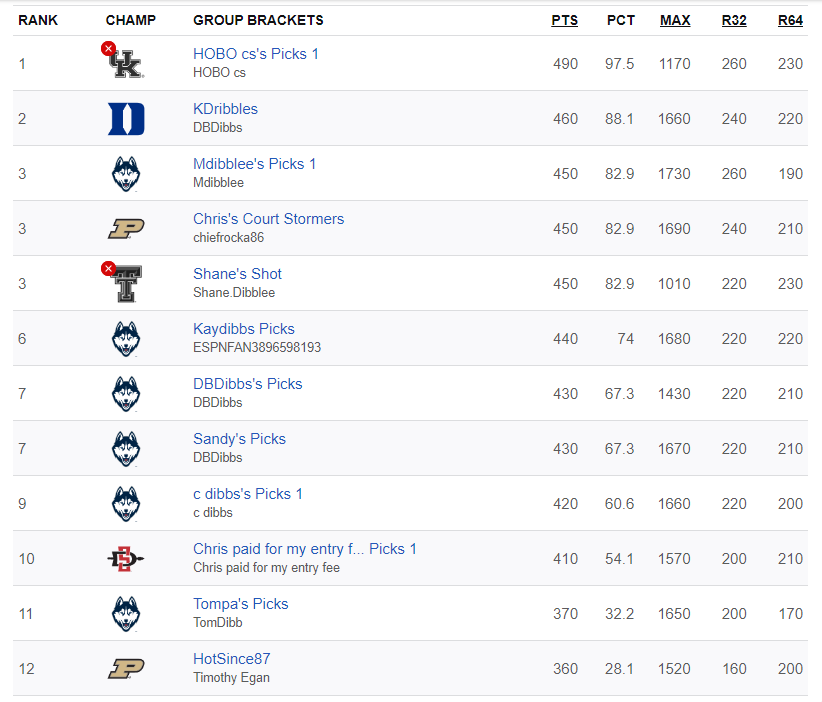Viewport: 822px width, 702px height.
Task: Open HOBO cs's Picks 1 bracket
Action: pos(256,54)
